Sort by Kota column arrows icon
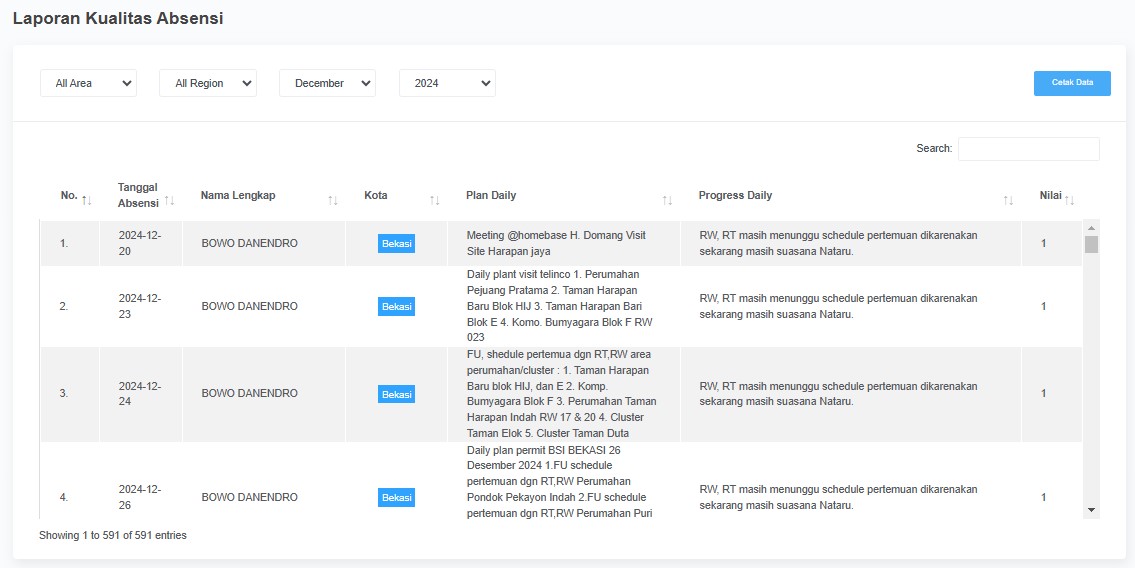The width and height of the screenshot is (1135, 568). pyautogui.click(x=434, y=201)
